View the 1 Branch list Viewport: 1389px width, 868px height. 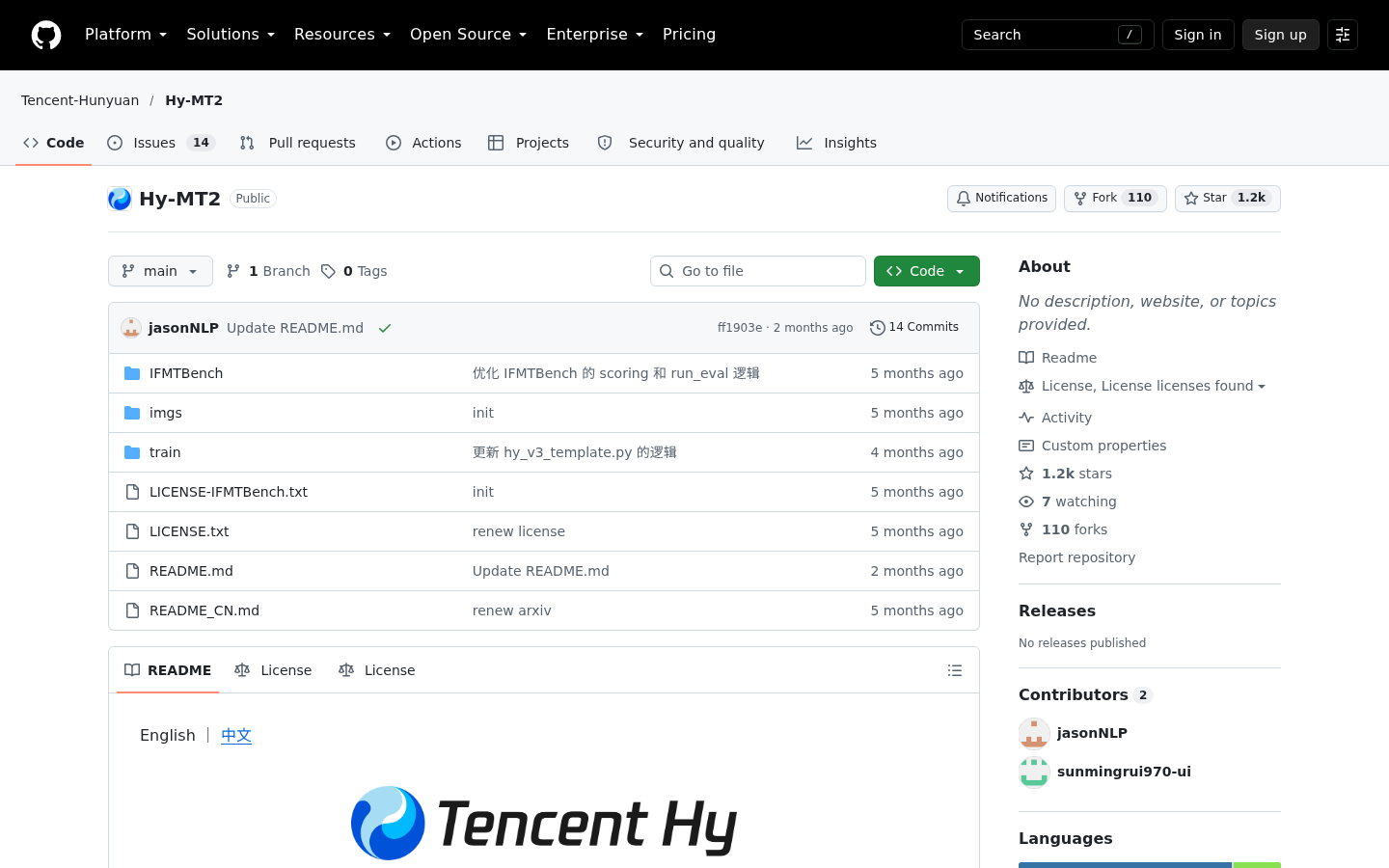pyautogui.click(x=268, y=271)
